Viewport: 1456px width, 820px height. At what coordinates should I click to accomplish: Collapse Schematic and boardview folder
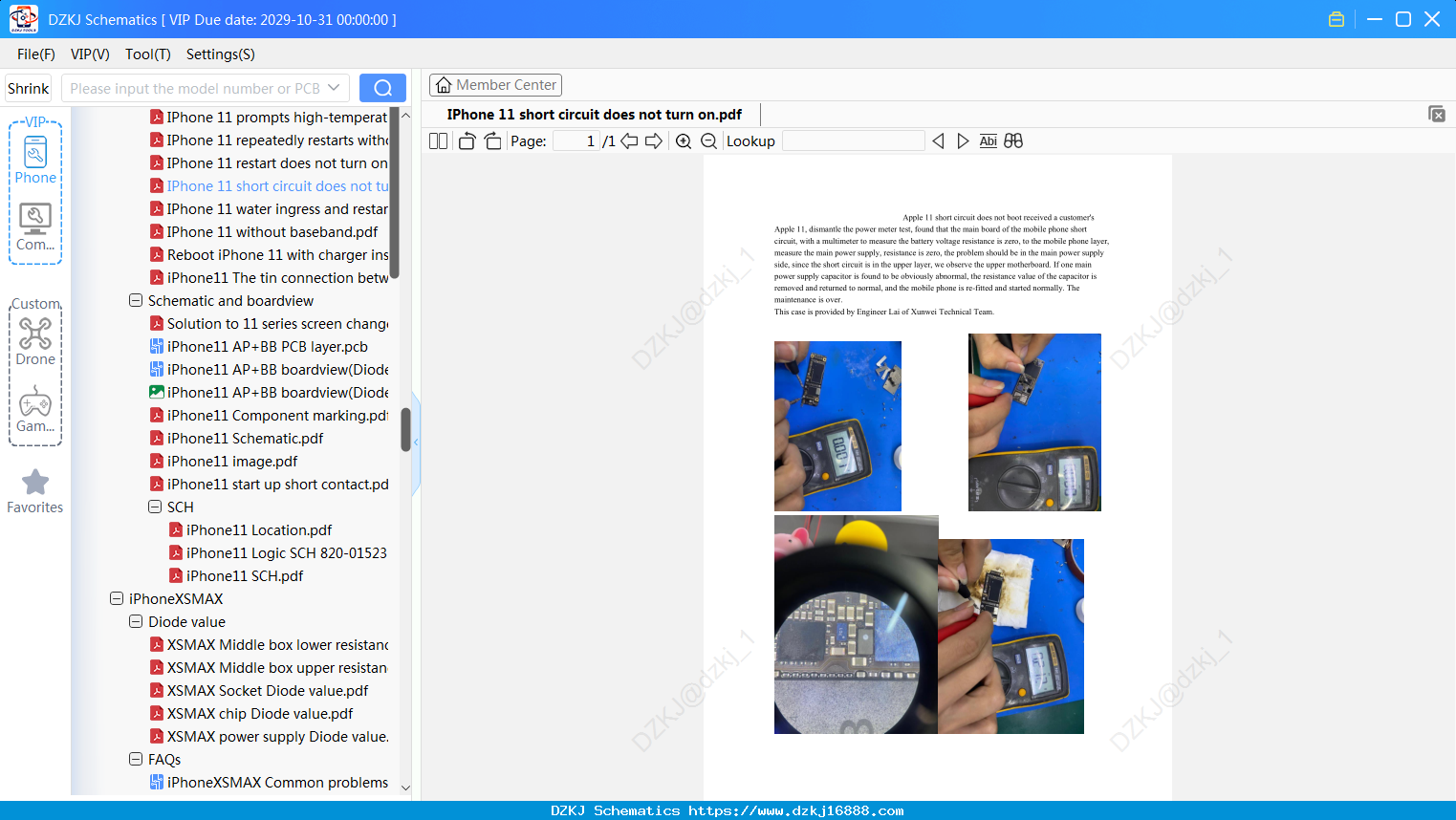tap(136, 300)
